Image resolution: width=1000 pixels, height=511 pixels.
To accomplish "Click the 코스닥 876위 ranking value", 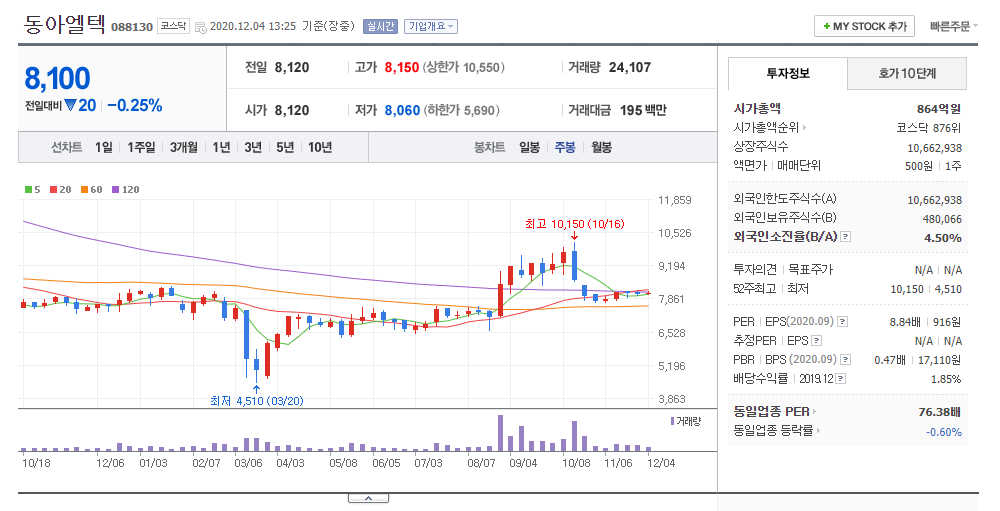I will [x=929, y=128].
